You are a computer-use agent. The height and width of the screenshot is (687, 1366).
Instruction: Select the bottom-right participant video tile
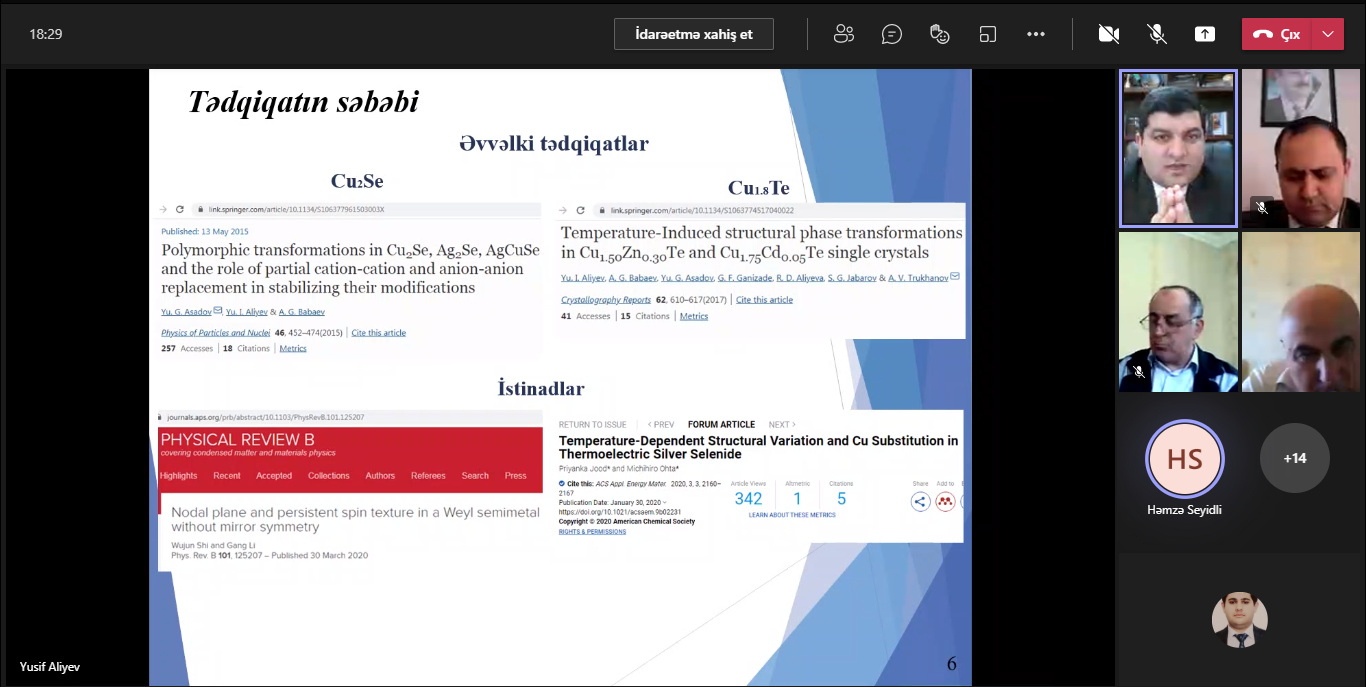tap(1301, 312)
